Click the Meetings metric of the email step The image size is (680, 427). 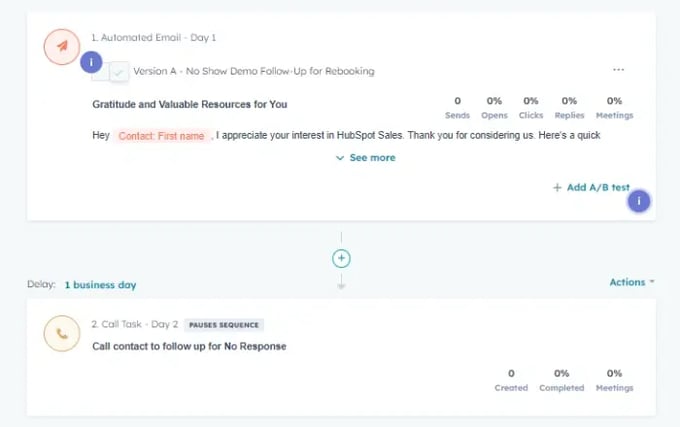point(615,108)
